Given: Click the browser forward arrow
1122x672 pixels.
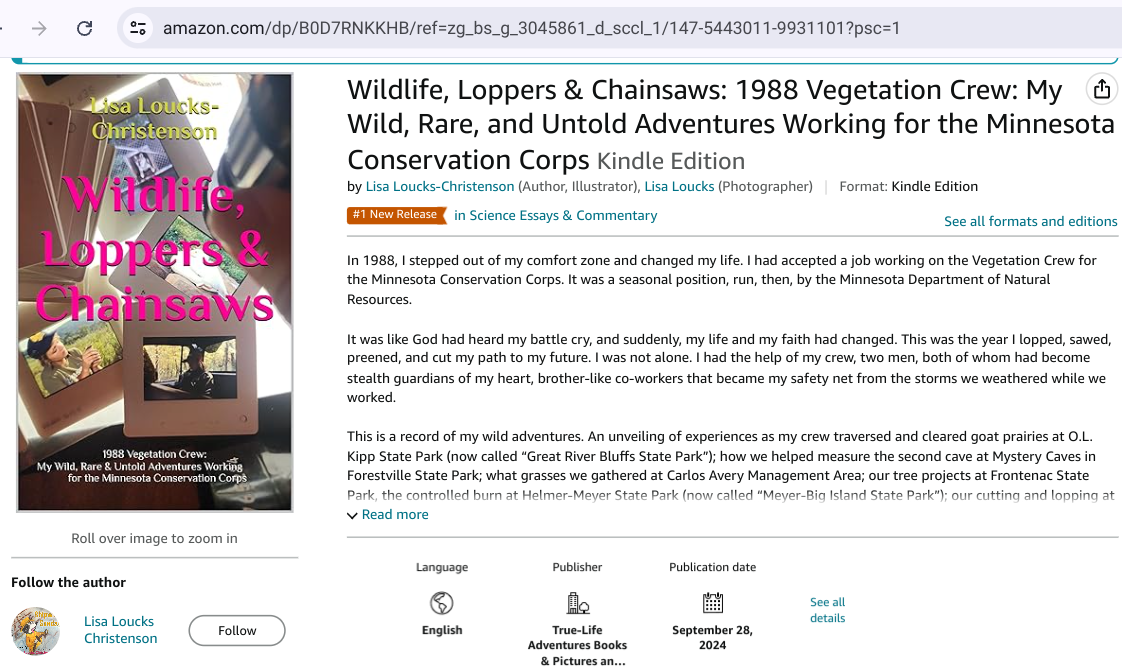Looking at the screenshot, I should (x=40, y=28).
